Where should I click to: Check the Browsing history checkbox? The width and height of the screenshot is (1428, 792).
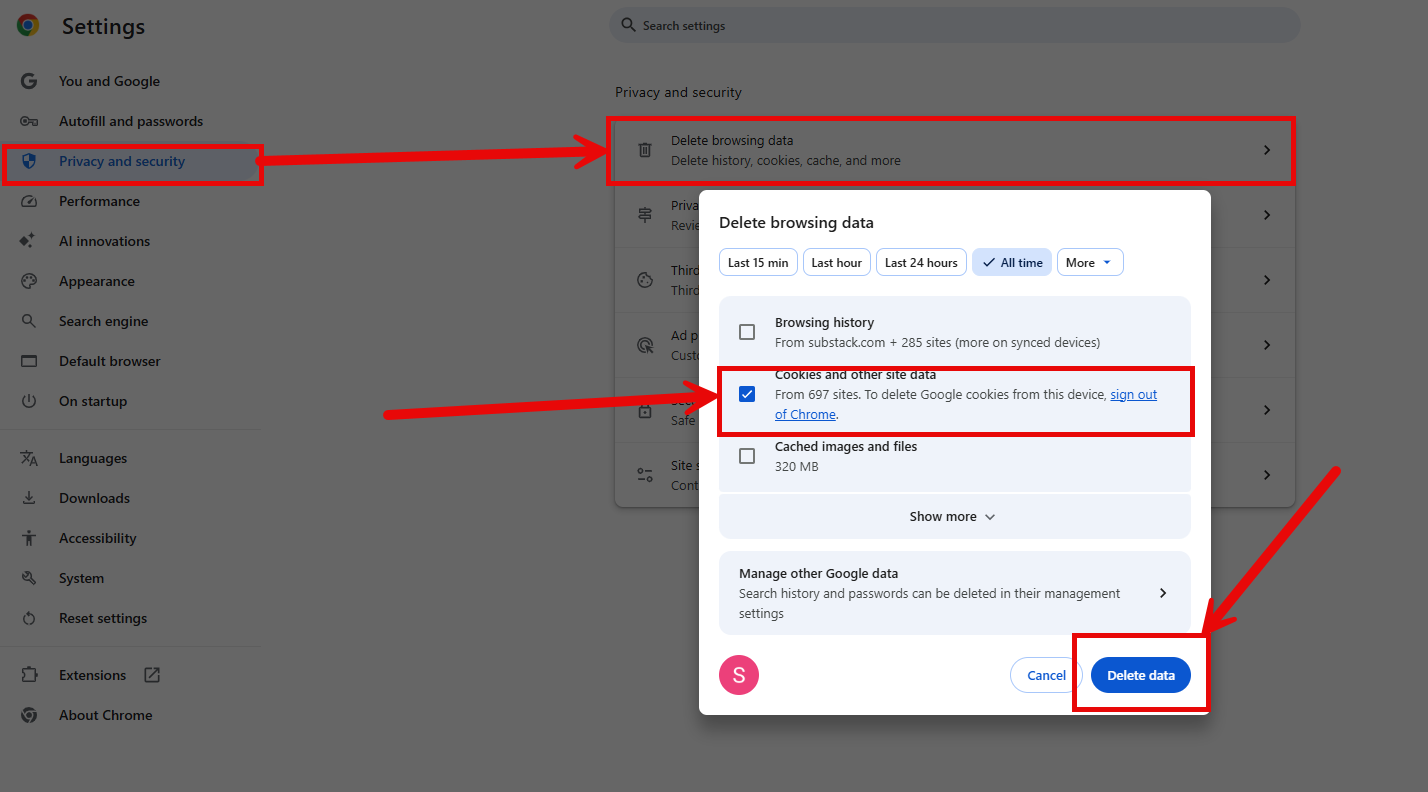pos(747,332)
